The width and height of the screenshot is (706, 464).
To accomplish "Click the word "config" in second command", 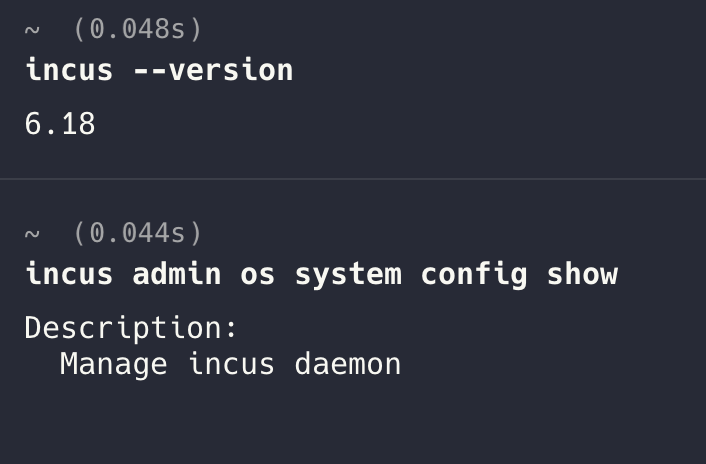I will 474,274.
